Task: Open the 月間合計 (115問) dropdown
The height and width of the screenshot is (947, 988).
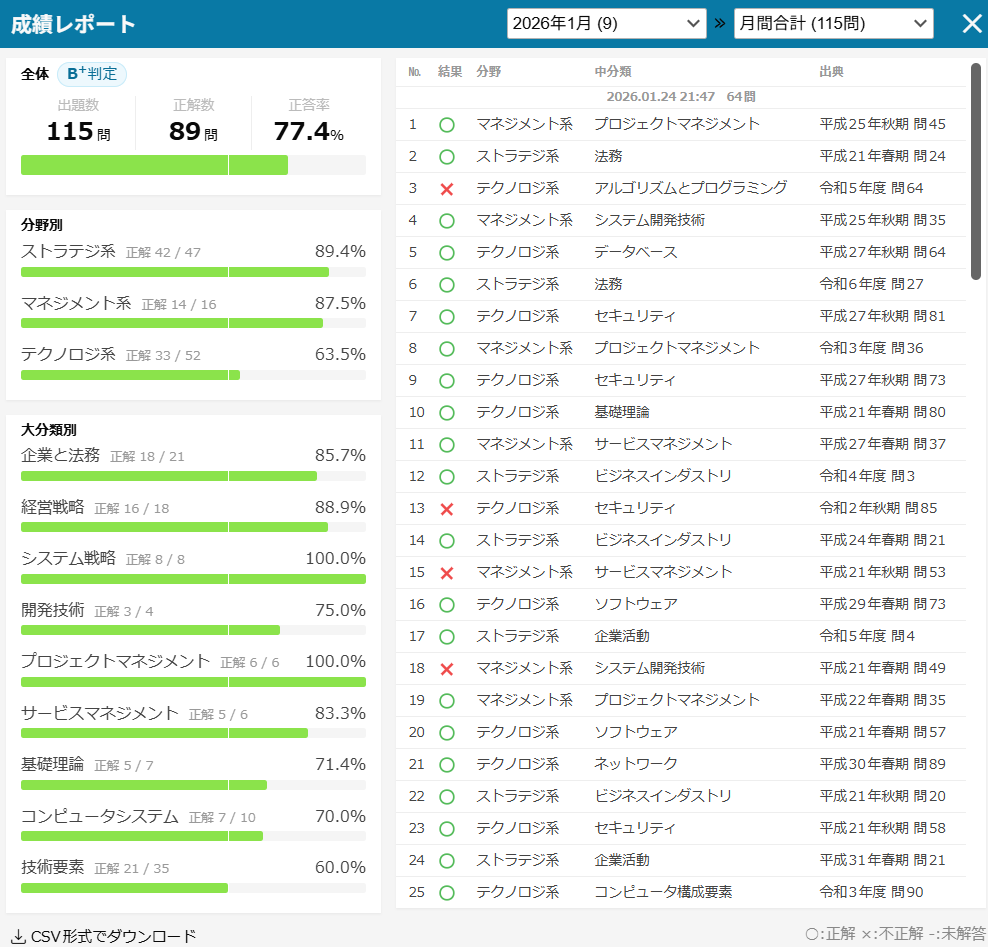Action: [x=833, y=24]
